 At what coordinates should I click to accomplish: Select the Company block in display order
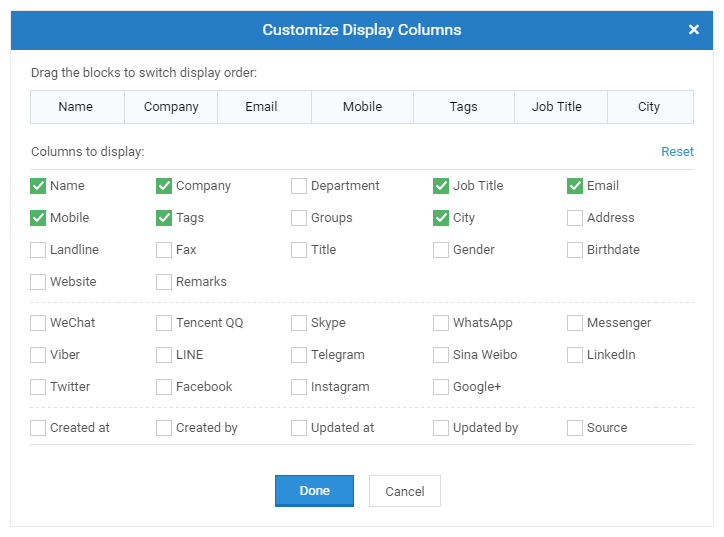(x=171, y=107)
